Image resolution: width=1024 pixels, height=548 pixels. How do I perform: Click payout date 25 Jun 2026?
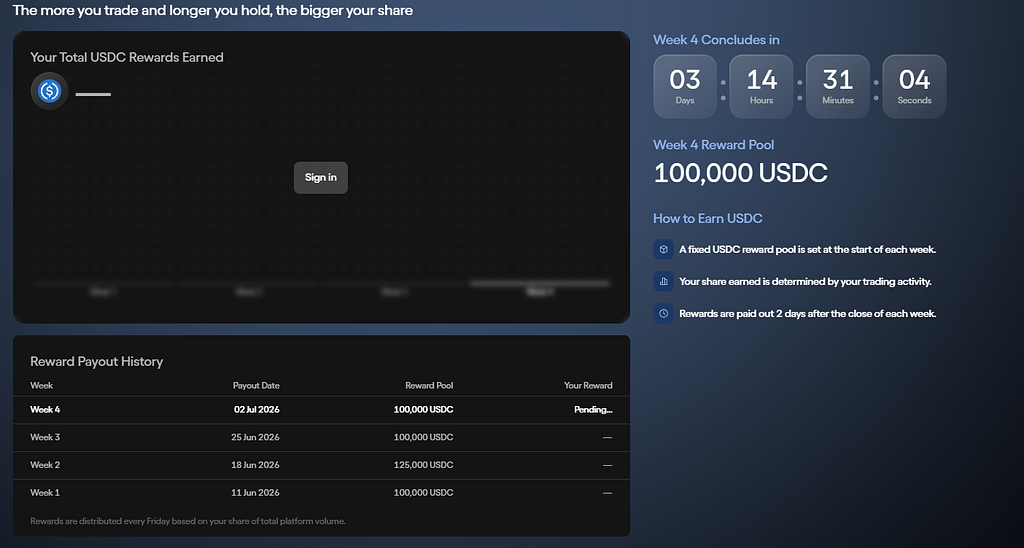point(255,437)
